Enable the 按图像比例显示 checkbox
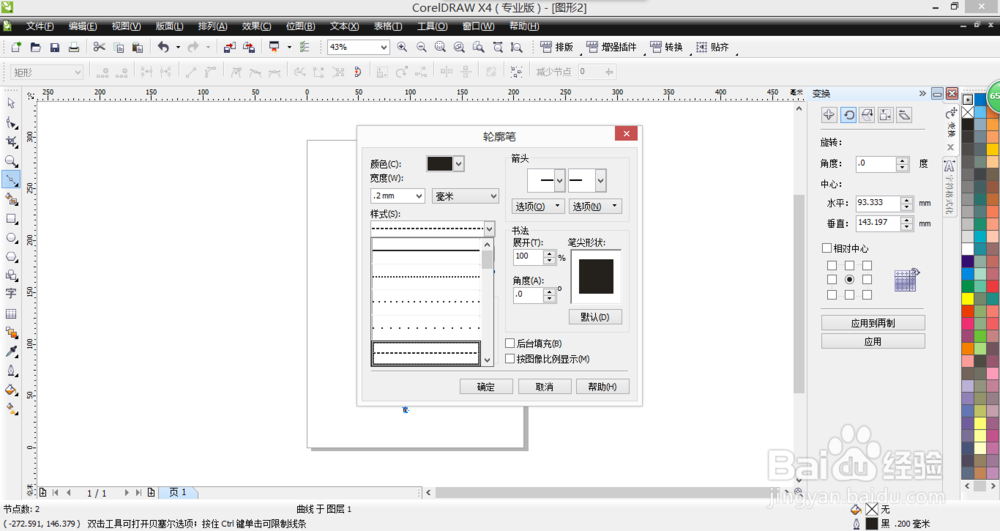Viewport: 1000px width, 531px height. coord(510,359)
